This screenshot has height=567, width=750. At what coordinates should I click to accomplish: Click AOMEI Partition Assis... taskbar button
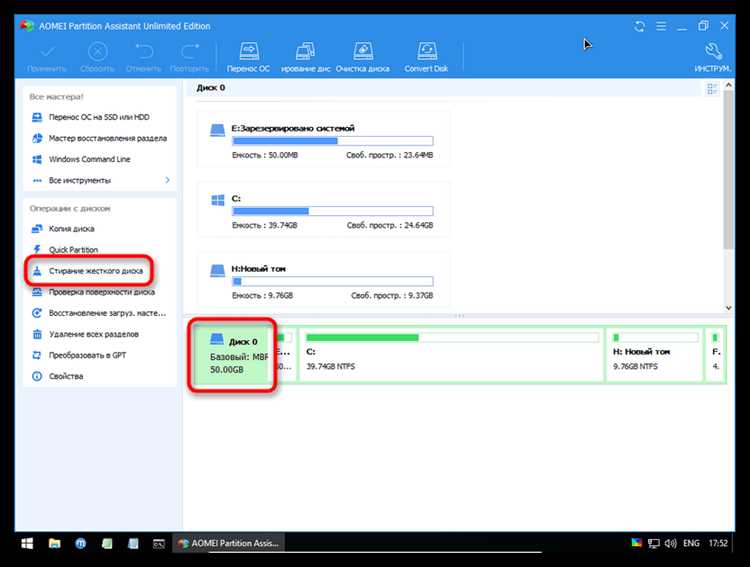pos(228,543)
